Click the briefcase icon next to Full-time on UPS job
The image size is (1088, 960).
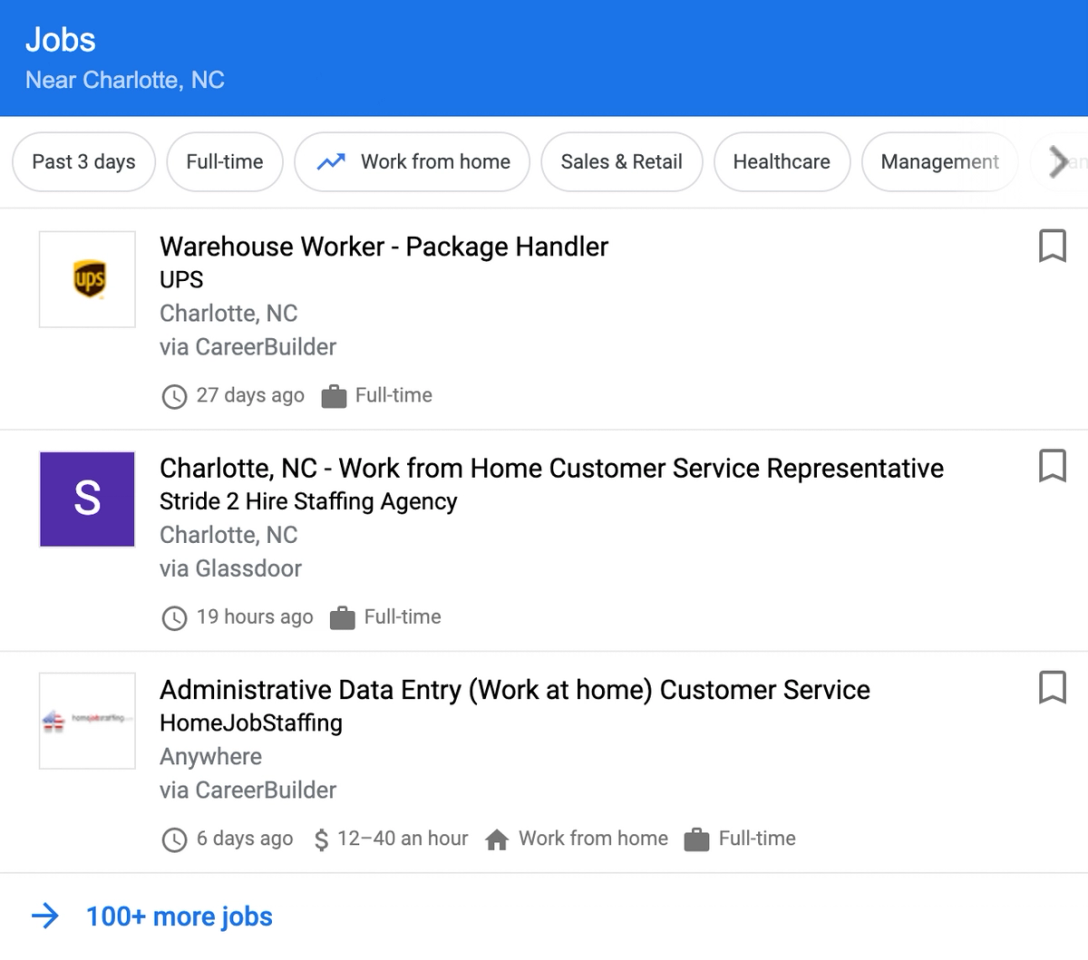[333, 395]
